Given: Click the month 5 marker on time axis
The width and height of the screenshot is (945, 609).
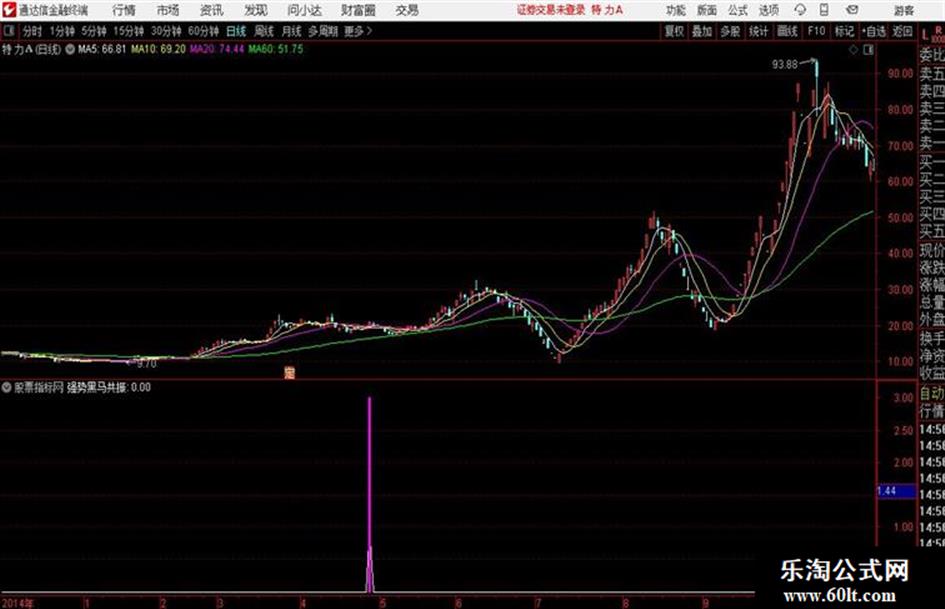Looking at the screenshot, I should 382,602.
